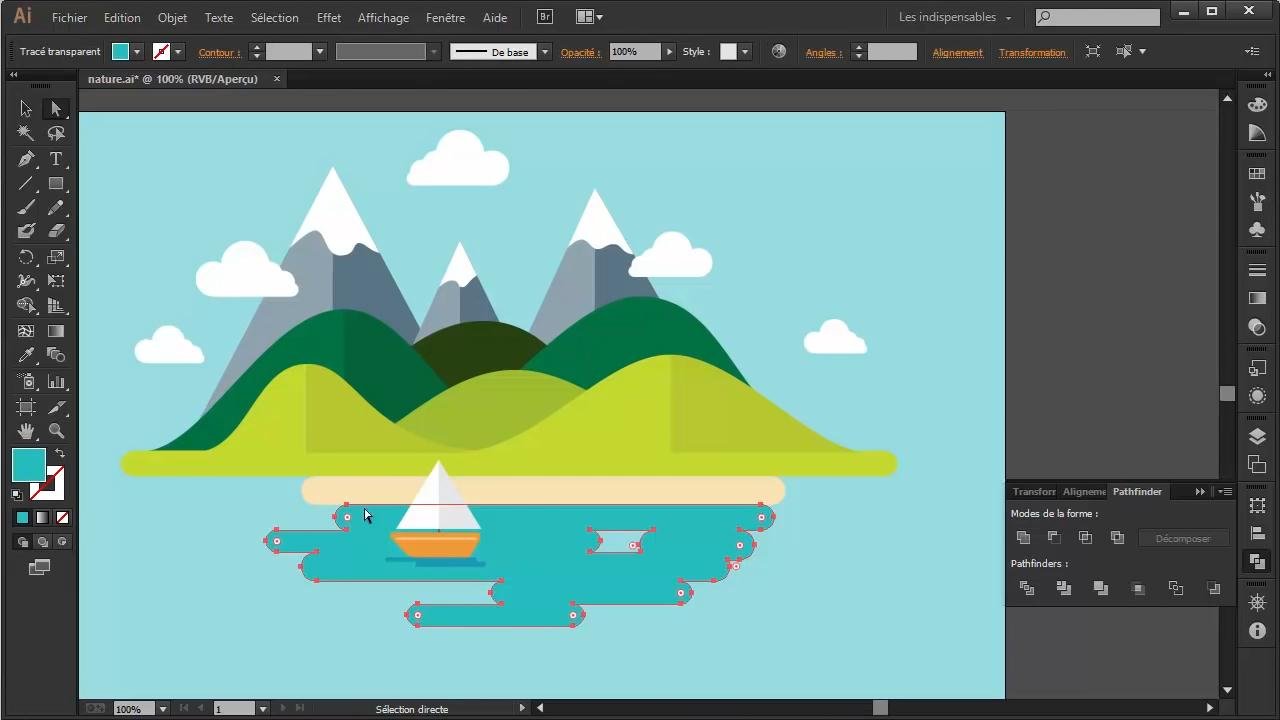Toggle the None fill mode button

(x=62, y=518)
